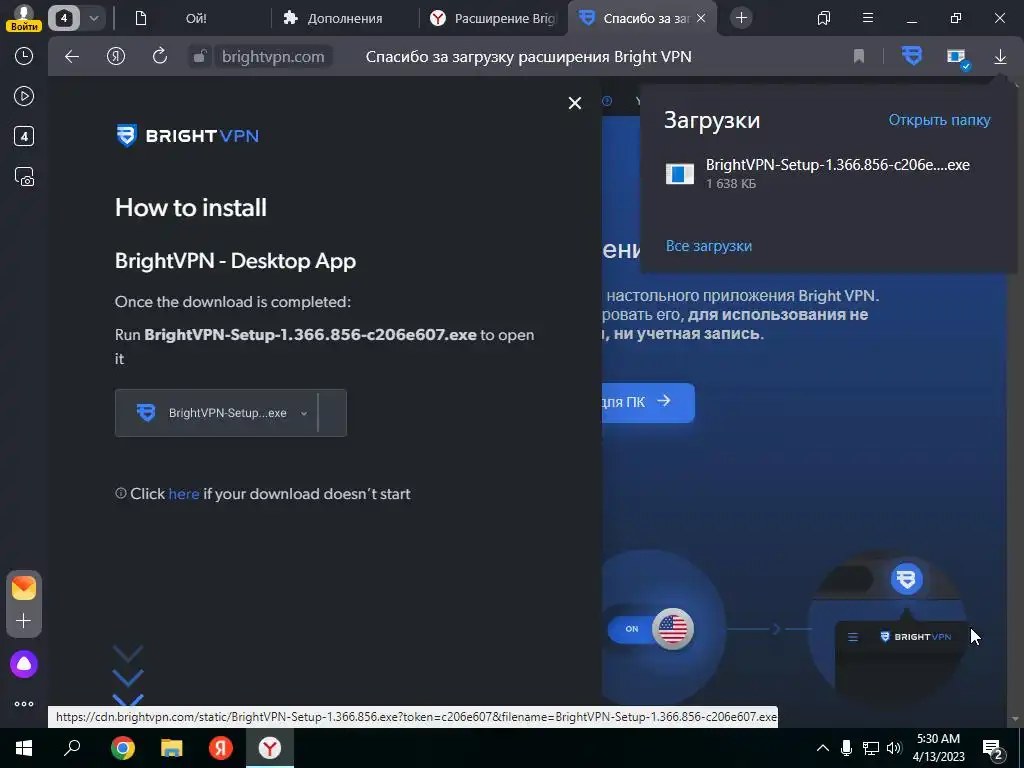The width and height of the screenshot is (1024, 768).
Task: Click Все загрузки link
Action: click(709, 246)
